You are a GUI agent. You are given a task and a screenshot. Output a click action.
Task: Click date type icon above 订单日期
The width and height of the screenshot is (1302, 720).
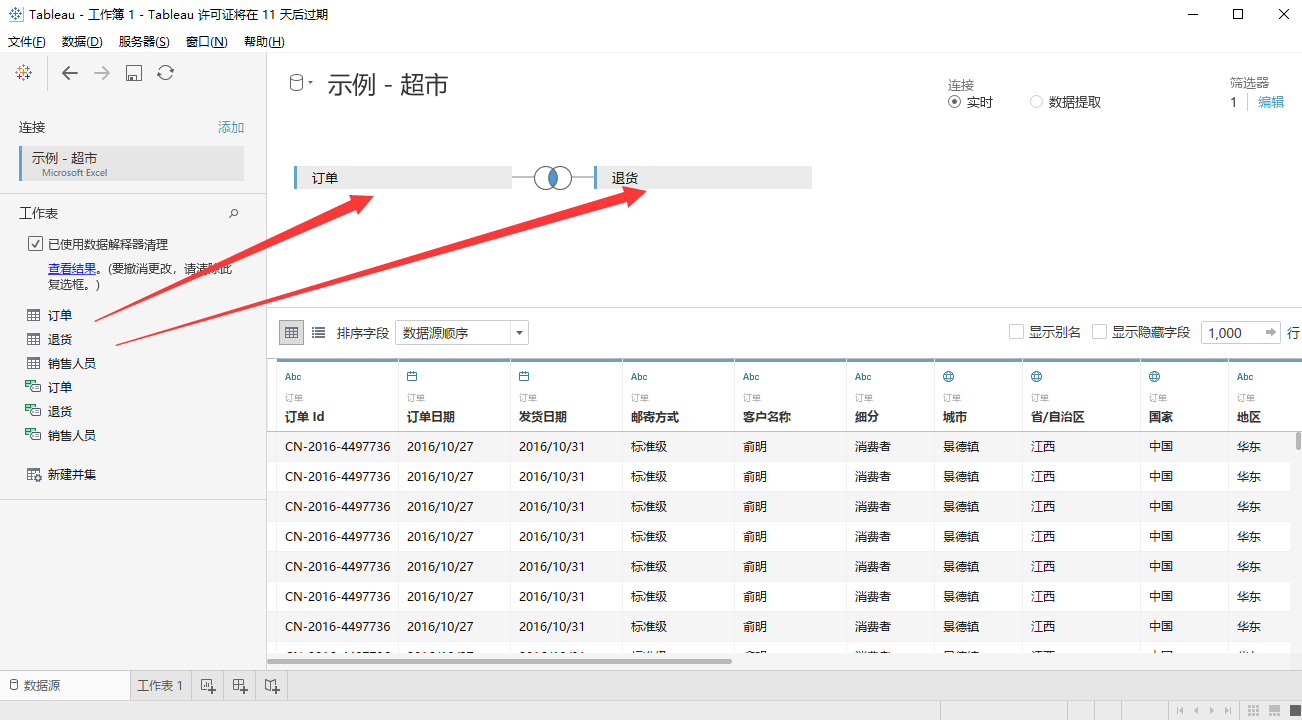pos(412,377)
